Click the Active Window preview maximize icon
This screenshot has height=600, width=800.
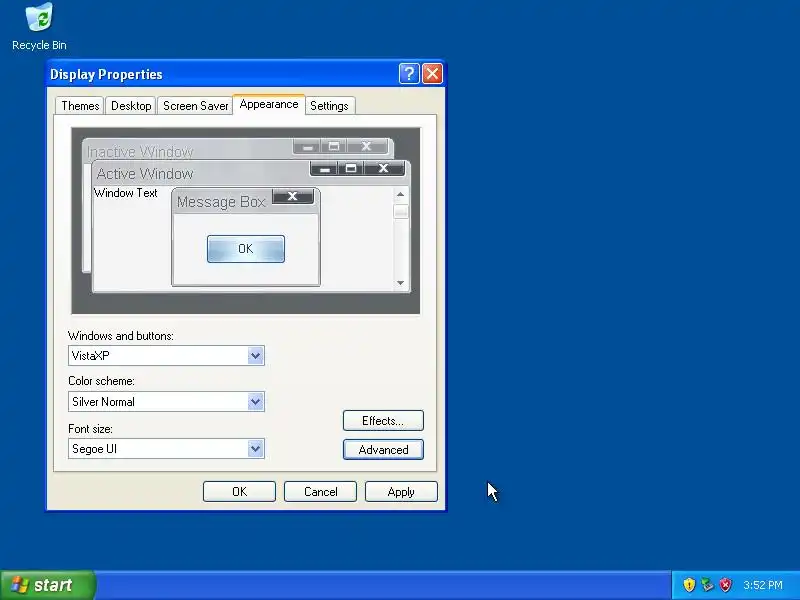pos(351,168)
